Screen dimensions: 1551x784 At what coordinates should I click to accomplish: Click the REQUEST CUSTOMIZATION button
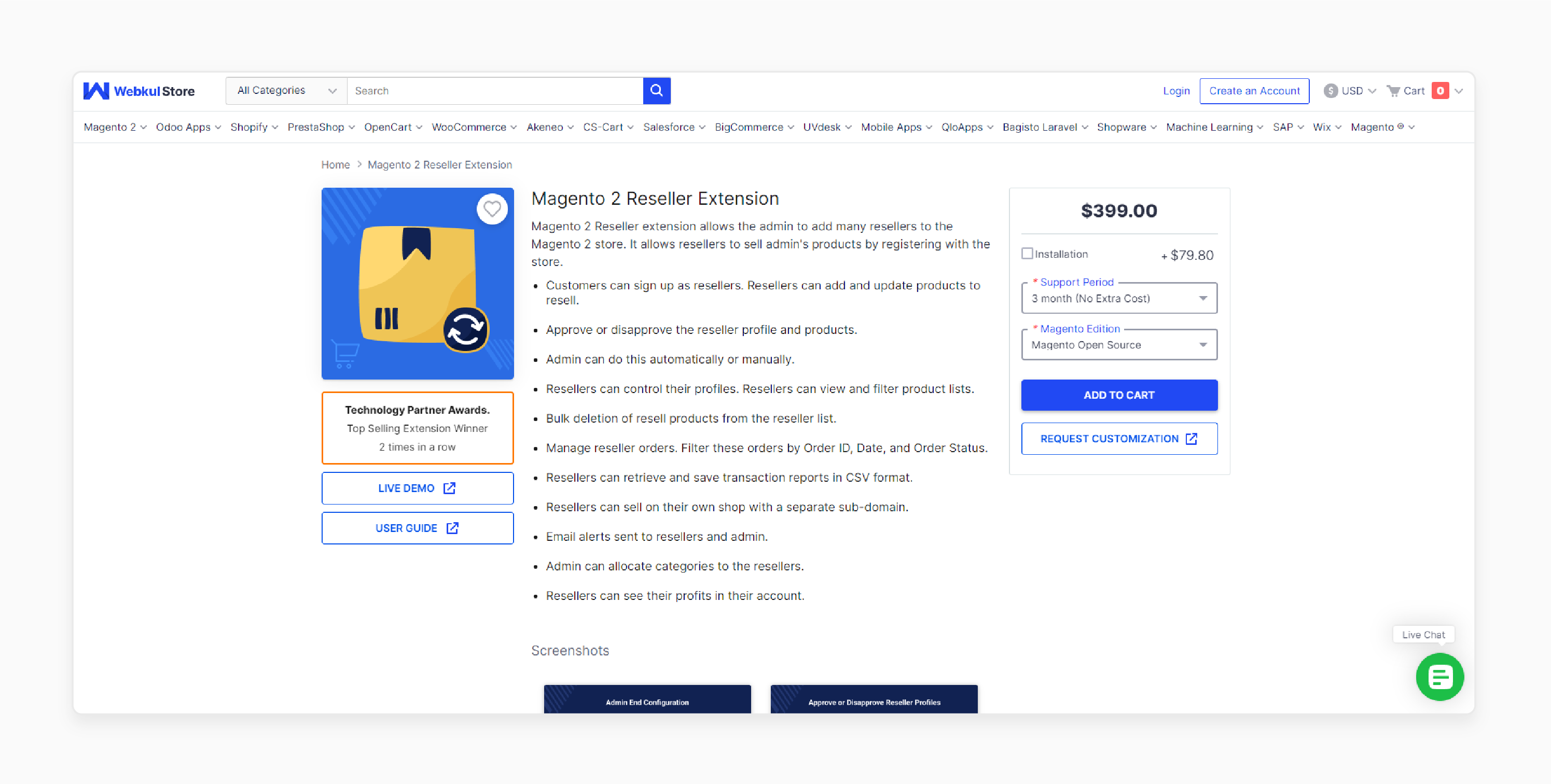pyautogui.click(x=1119, y=438)
